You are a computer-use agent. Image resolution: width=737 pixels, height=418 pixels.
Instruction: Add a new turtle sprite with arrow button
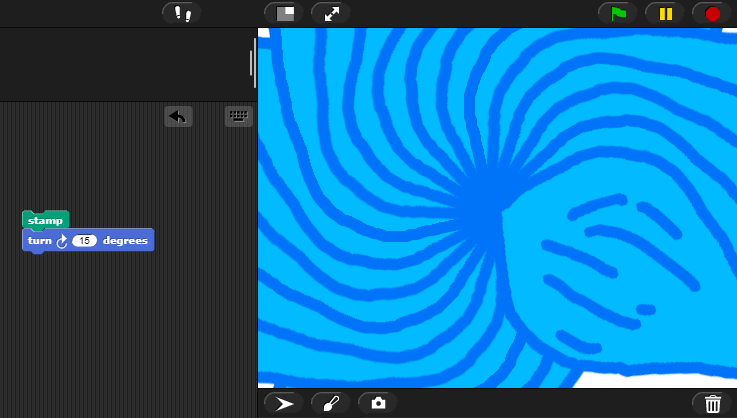(284, 403)
